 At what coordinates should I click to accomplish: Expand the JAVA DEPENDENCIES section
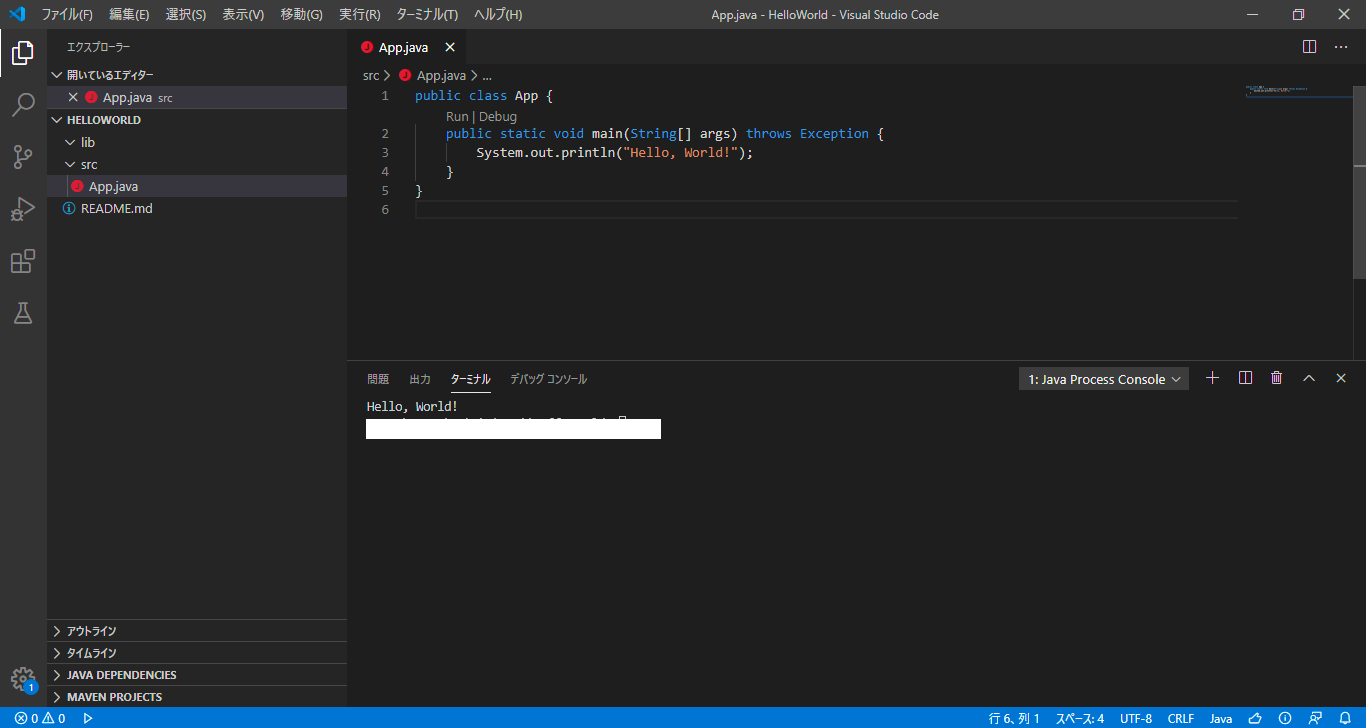coord(197,675)
